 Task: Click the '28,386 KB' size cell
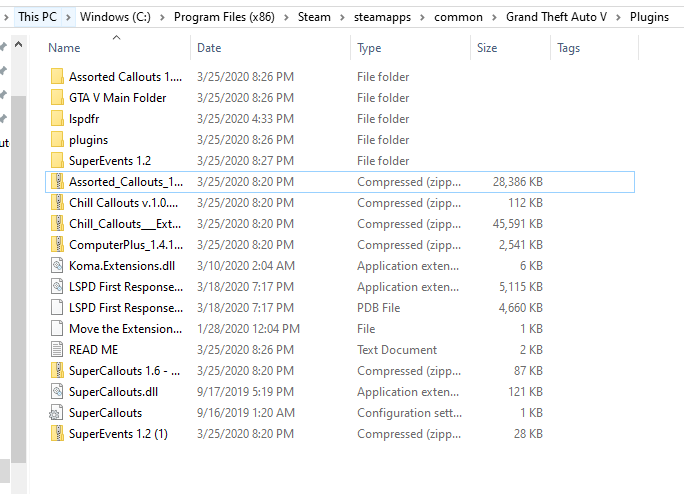pyautogui.click(x=518, y=182)
